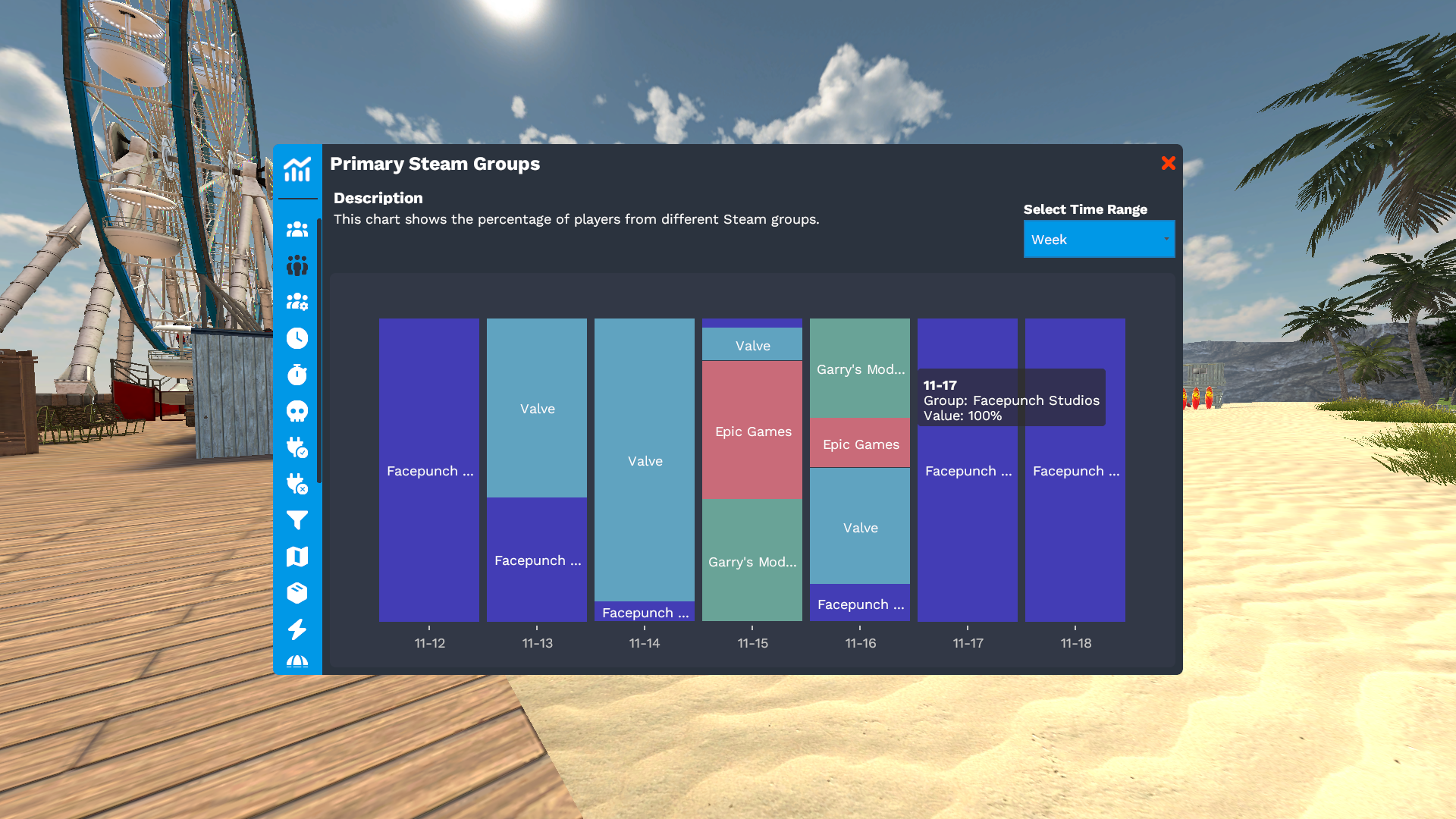Click the 11-18 axis date label
This screenshot has width=1456, height=819.
click(1075, 643)
